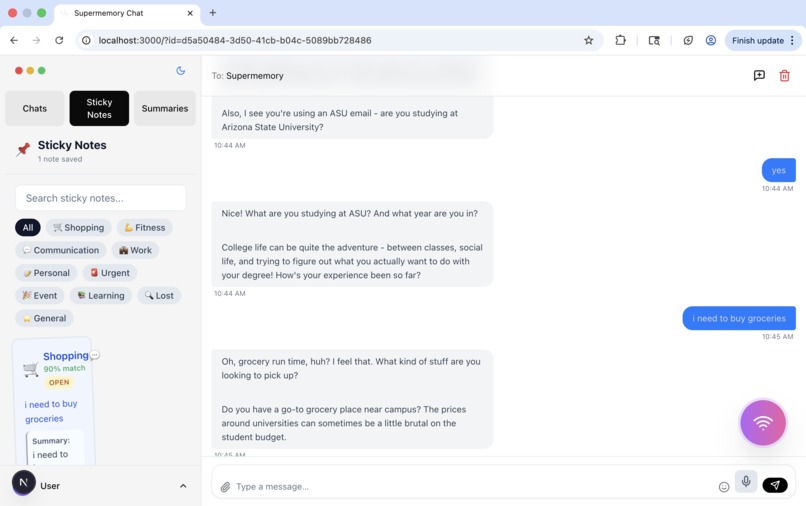Filter notes by Personal category
The image size is (806, 506).
coord(46,273)
